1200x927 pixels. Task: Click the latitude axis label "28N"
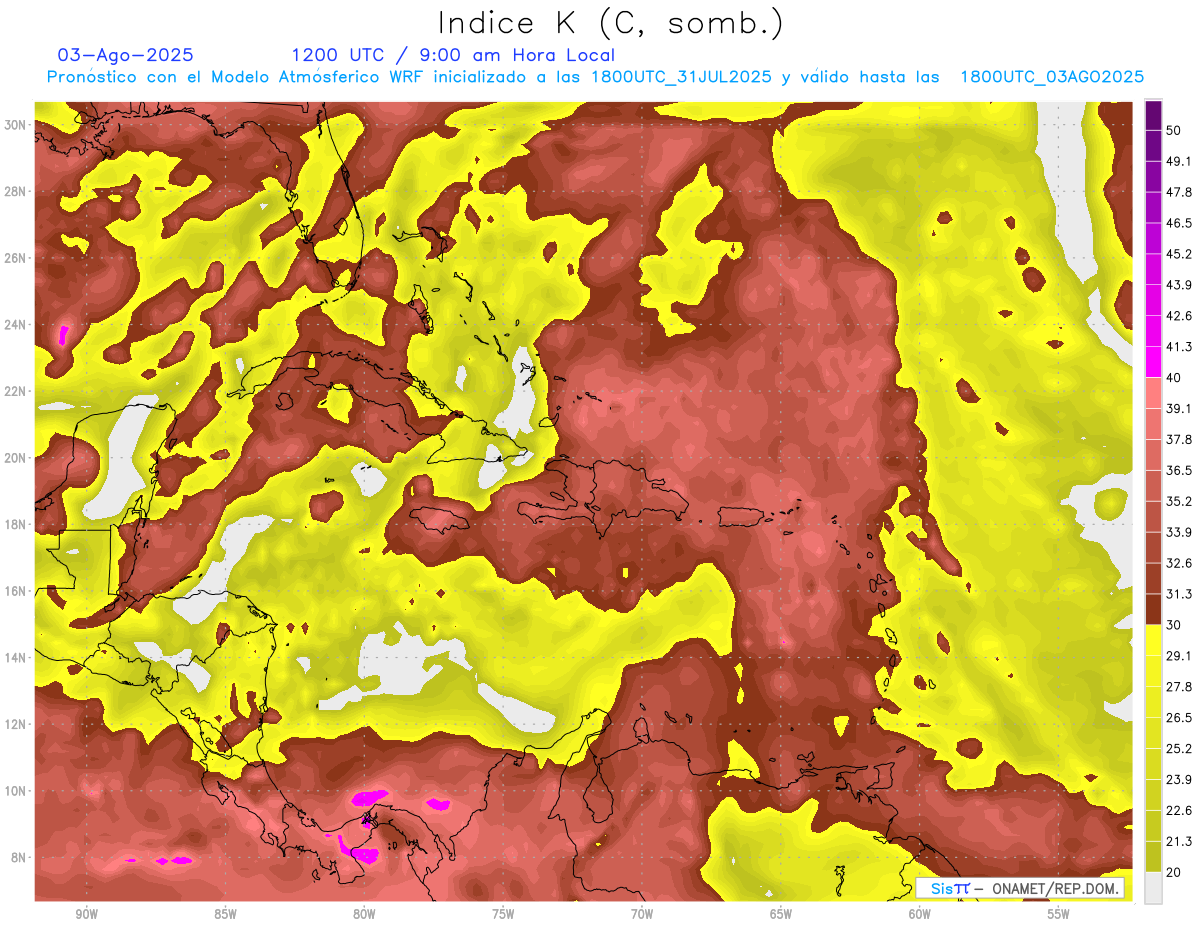(15, 191)
